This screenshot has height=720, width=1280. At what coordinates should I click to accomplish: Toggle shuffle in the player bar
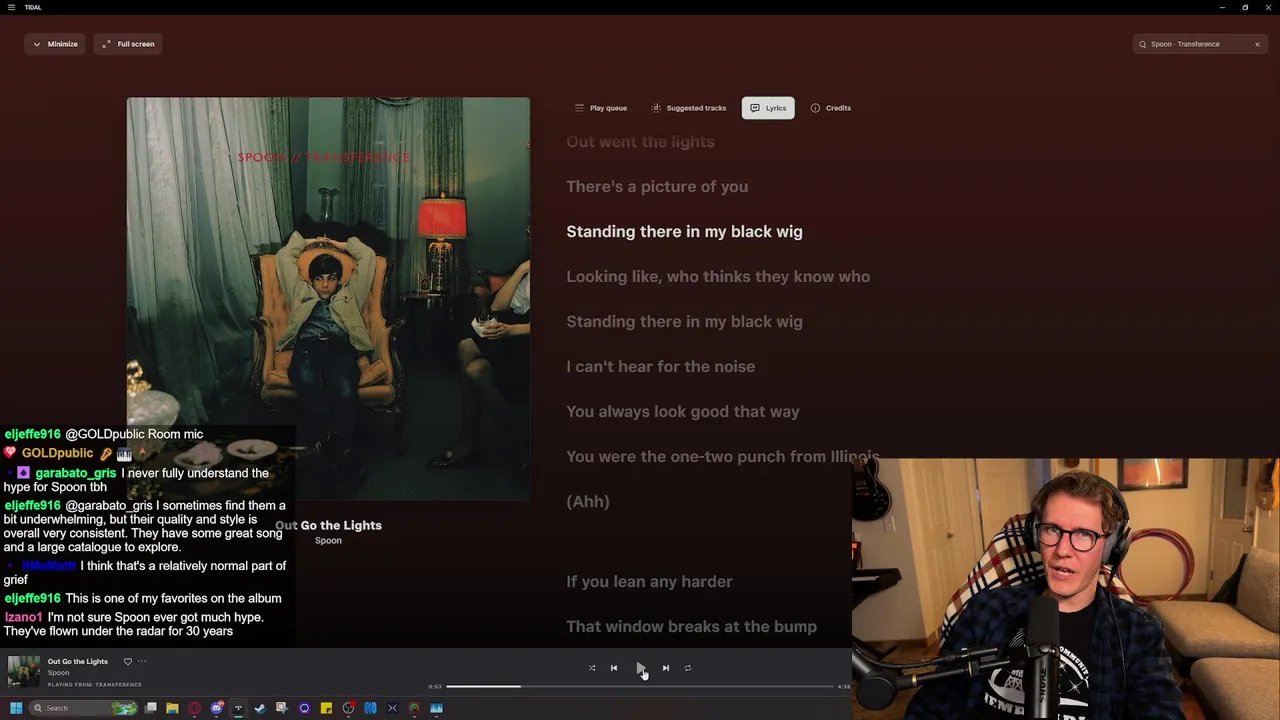592,668
